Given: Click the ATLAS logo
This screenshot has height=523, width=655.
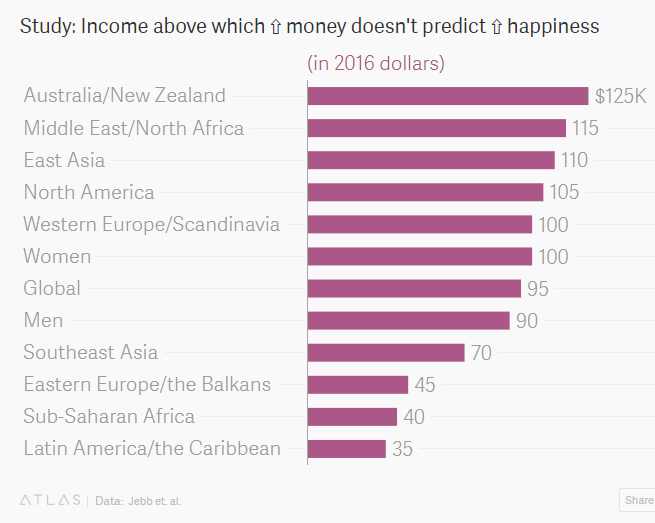Looking at the screenshot, I should tap(52, 500).
